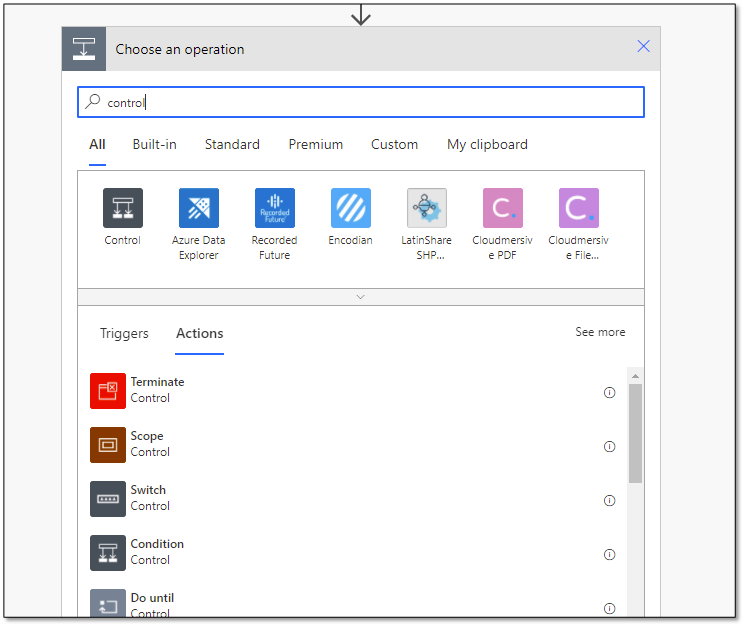Show info for Scope action

pyautogui.click(x=609, y=447)
